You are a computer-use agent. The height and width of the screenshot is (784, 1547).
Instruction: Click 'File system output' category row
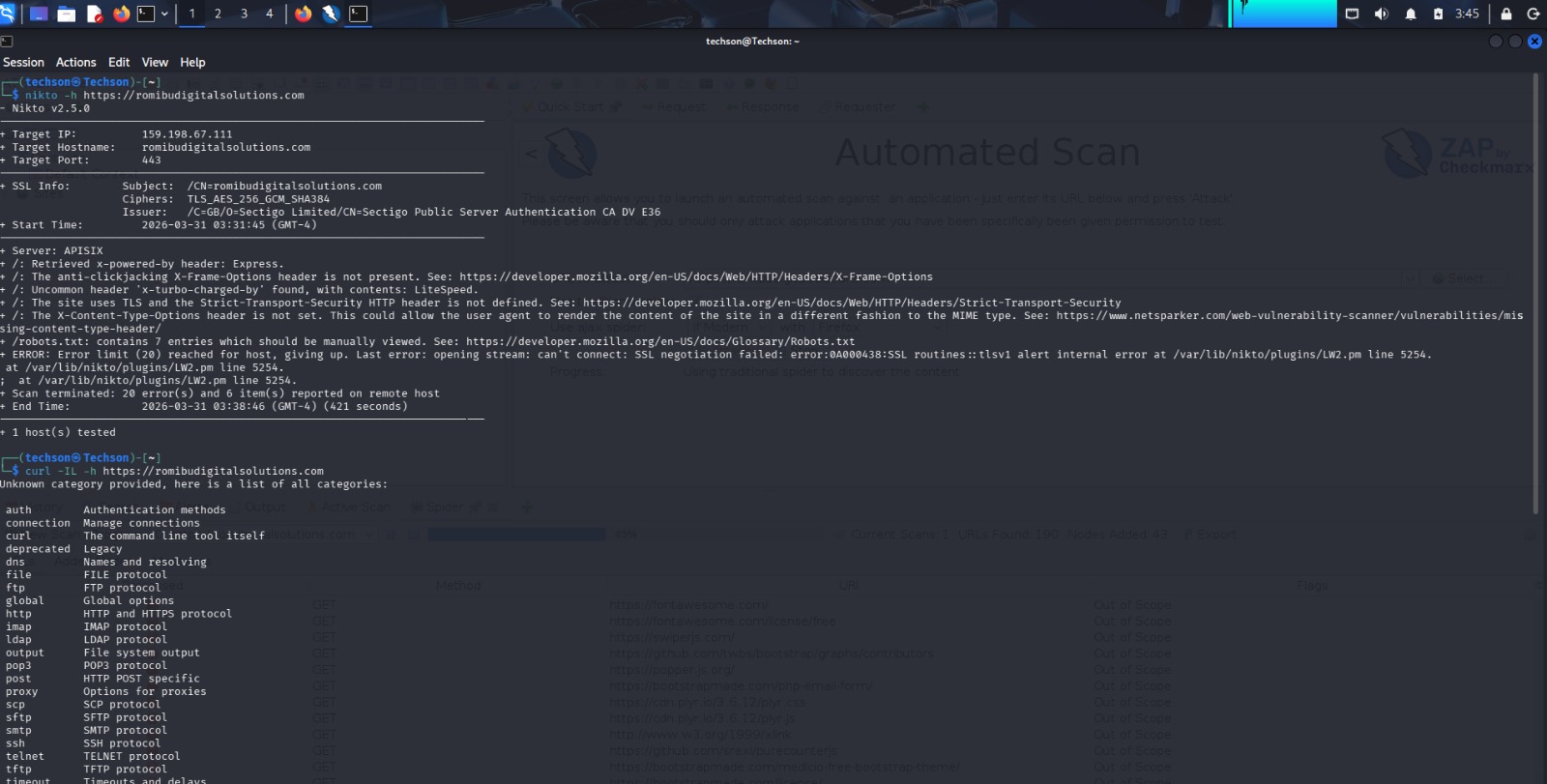click(x=102, y=653)
